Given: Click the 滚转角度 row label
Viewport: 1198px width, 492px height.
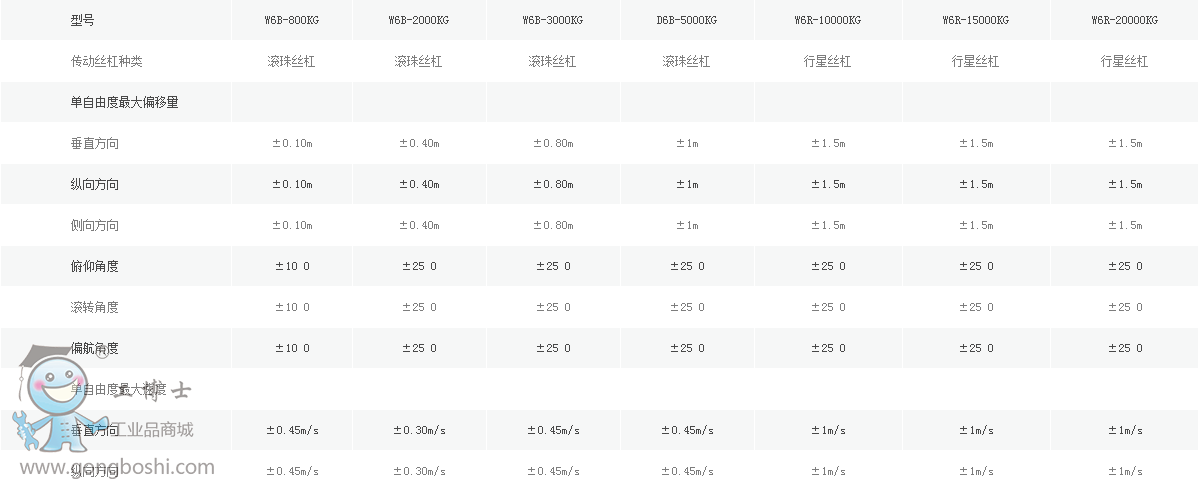Looking at the screenshot, I should [94, 307].
